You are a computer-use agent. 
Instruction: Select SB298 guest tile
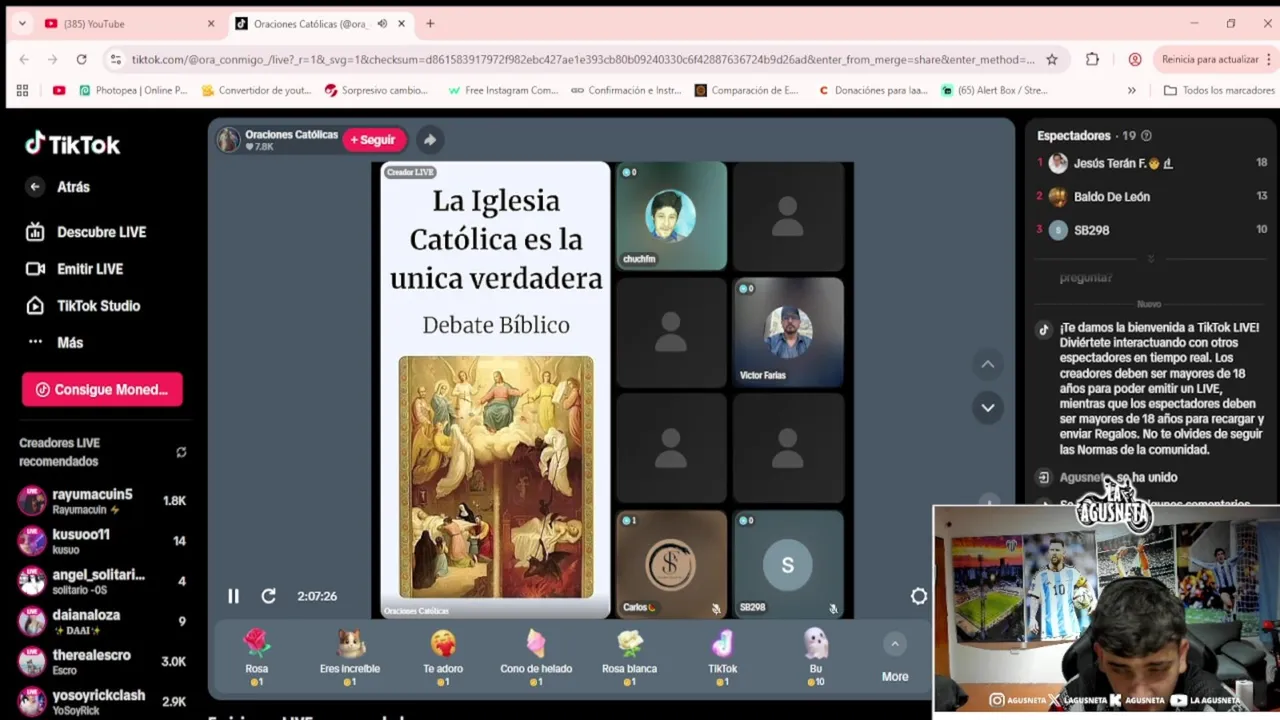pyautogui.click(x=788, y=564)
